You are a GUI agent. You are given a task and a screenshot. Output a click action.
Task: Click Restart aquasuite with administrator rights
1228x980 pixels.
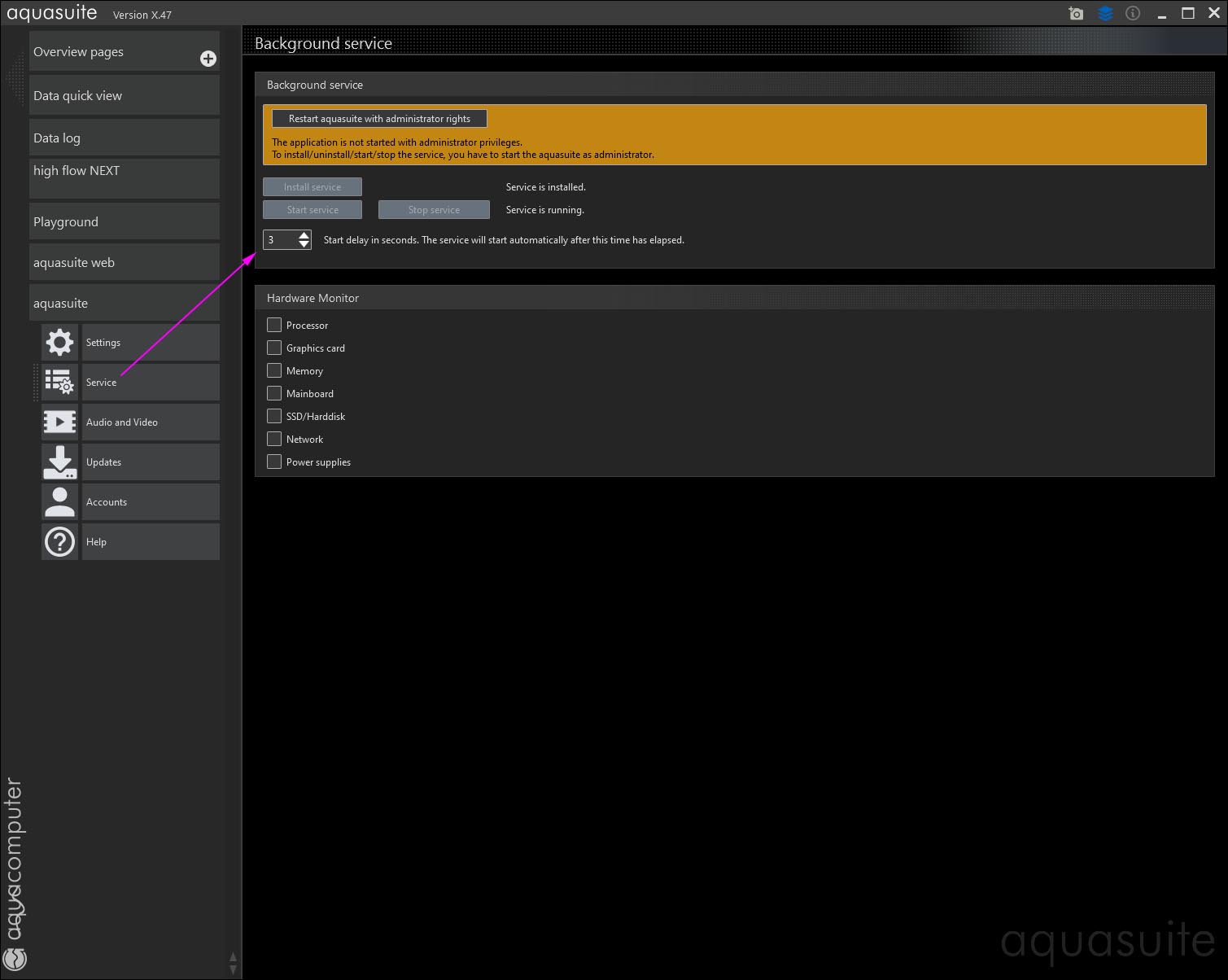379,119
